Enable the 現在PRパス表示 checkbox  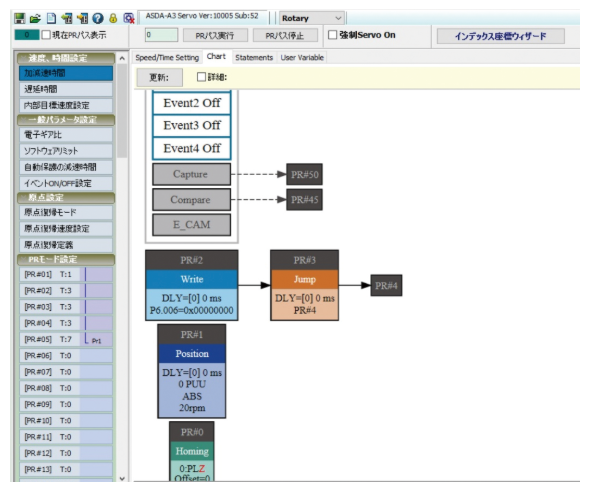[46, 35]
